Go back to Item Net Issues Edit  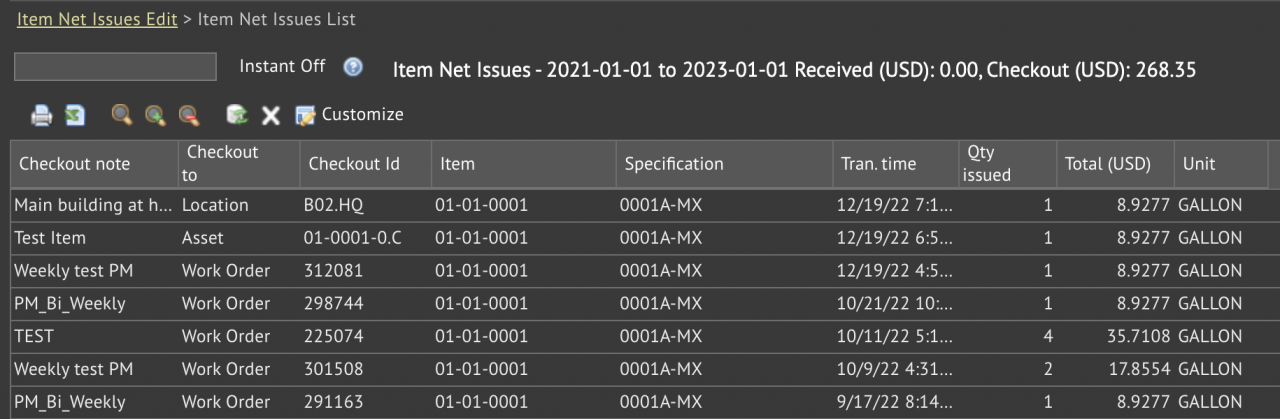(97, 19)
